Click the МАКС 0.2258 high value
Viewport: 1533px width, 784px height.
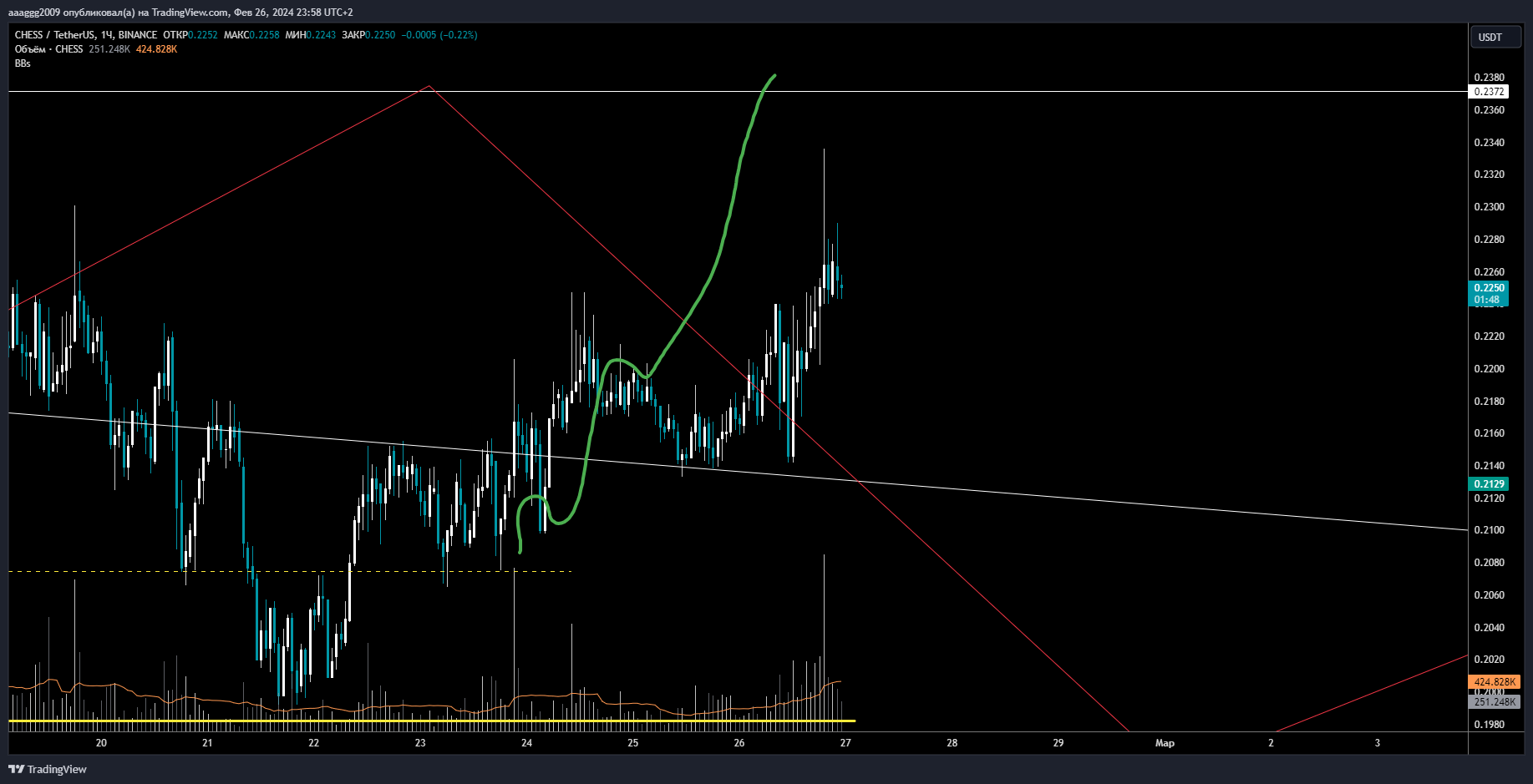pos(251,35)
